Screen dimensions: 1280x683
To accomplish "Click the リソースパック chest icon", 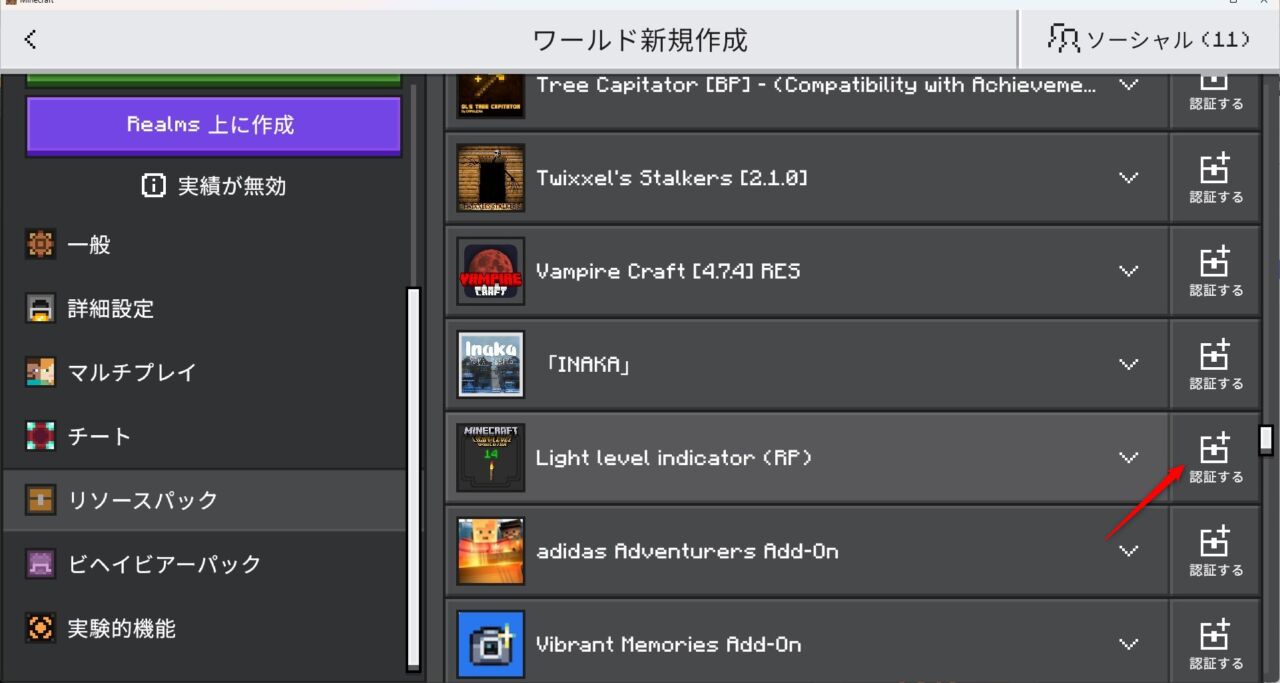I will [x=41, y=501].
